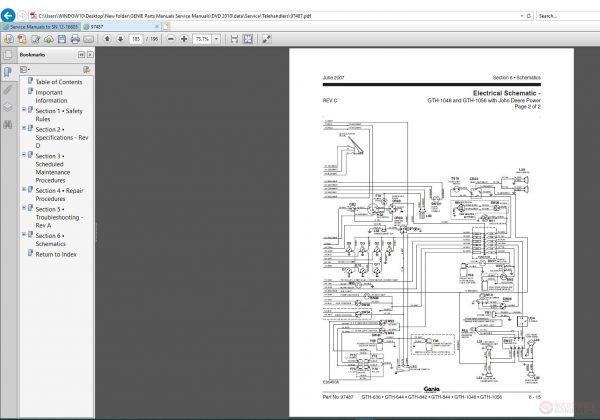Open the Important Information bookmark

[51, 96]
